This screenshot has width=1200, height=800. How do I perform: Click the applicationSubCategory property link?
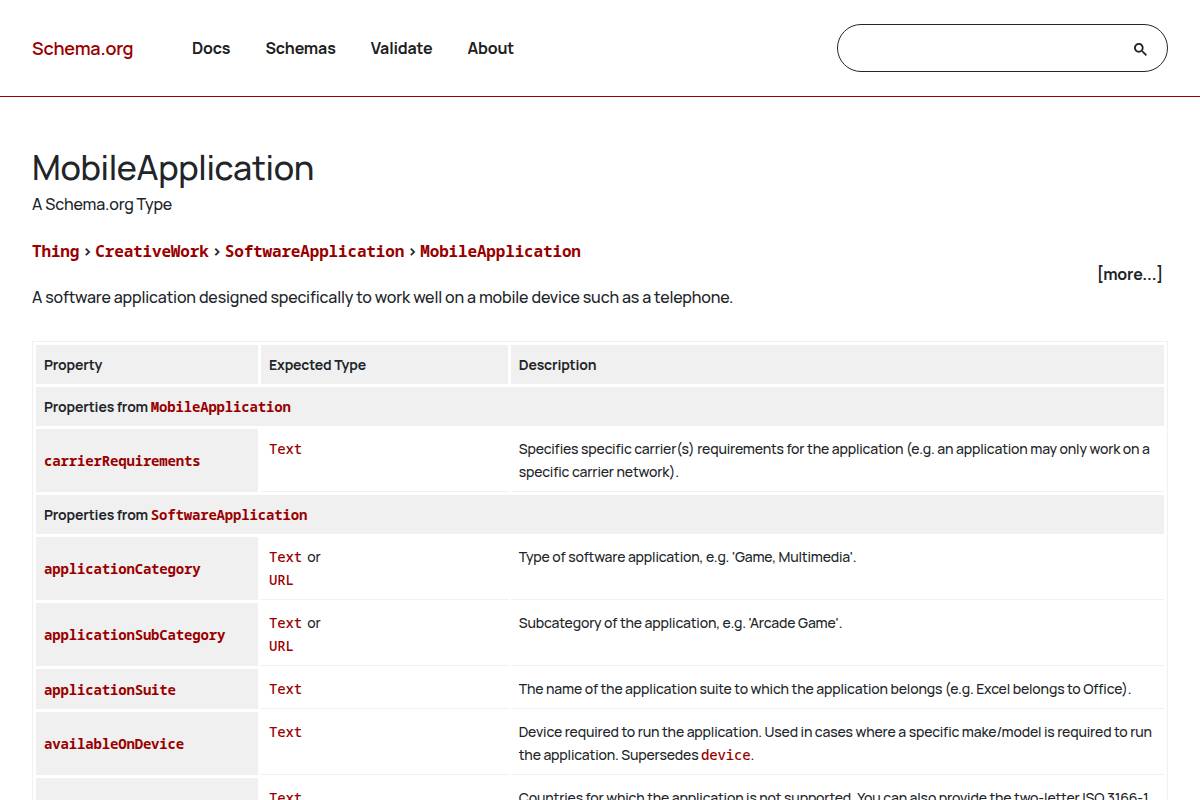pyautogui.click(x=134, y=634)
